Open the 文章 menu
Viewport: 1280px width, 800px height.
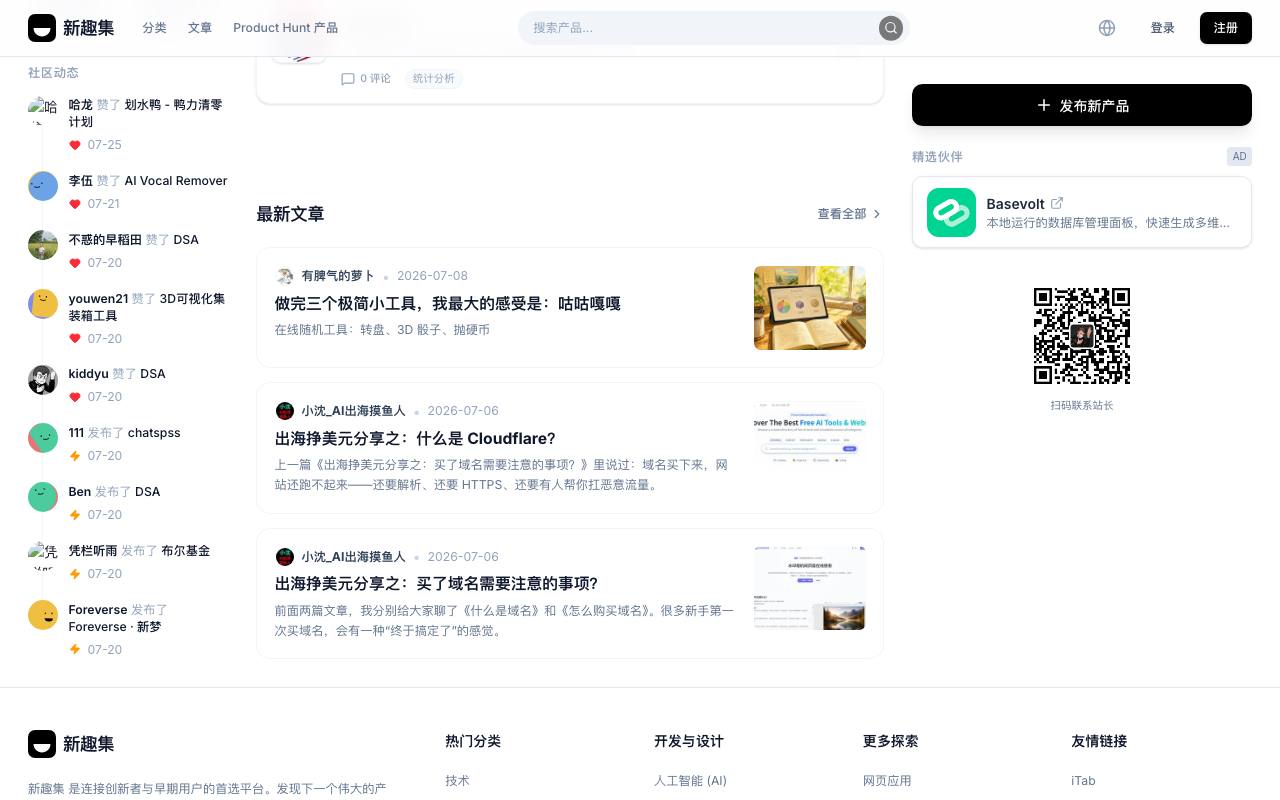point(200,28)
